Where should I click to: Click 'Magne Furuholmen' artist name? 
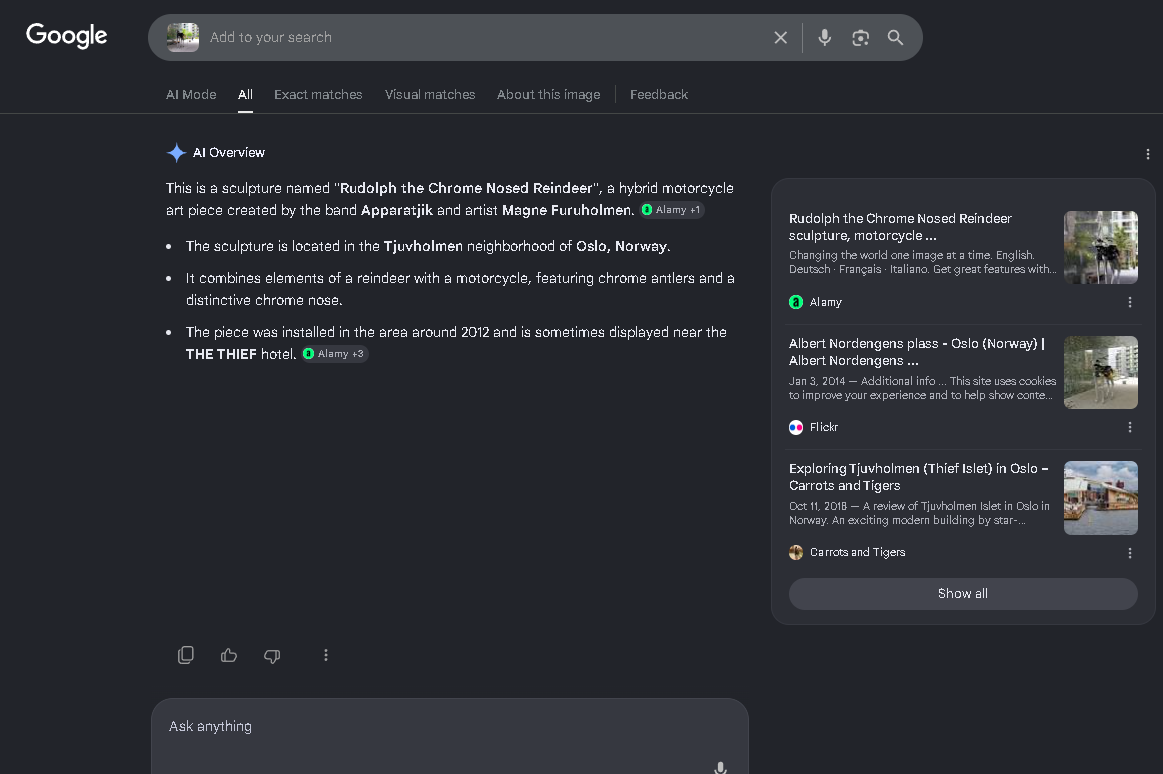[x=567, y=211]
